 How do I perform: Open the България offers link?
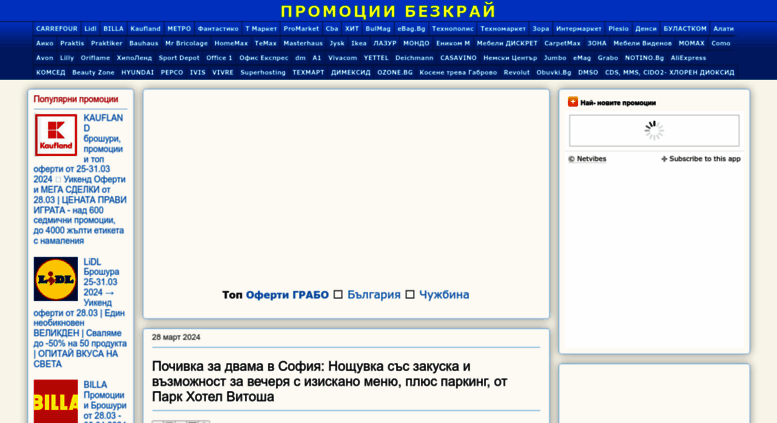[374, 295]
